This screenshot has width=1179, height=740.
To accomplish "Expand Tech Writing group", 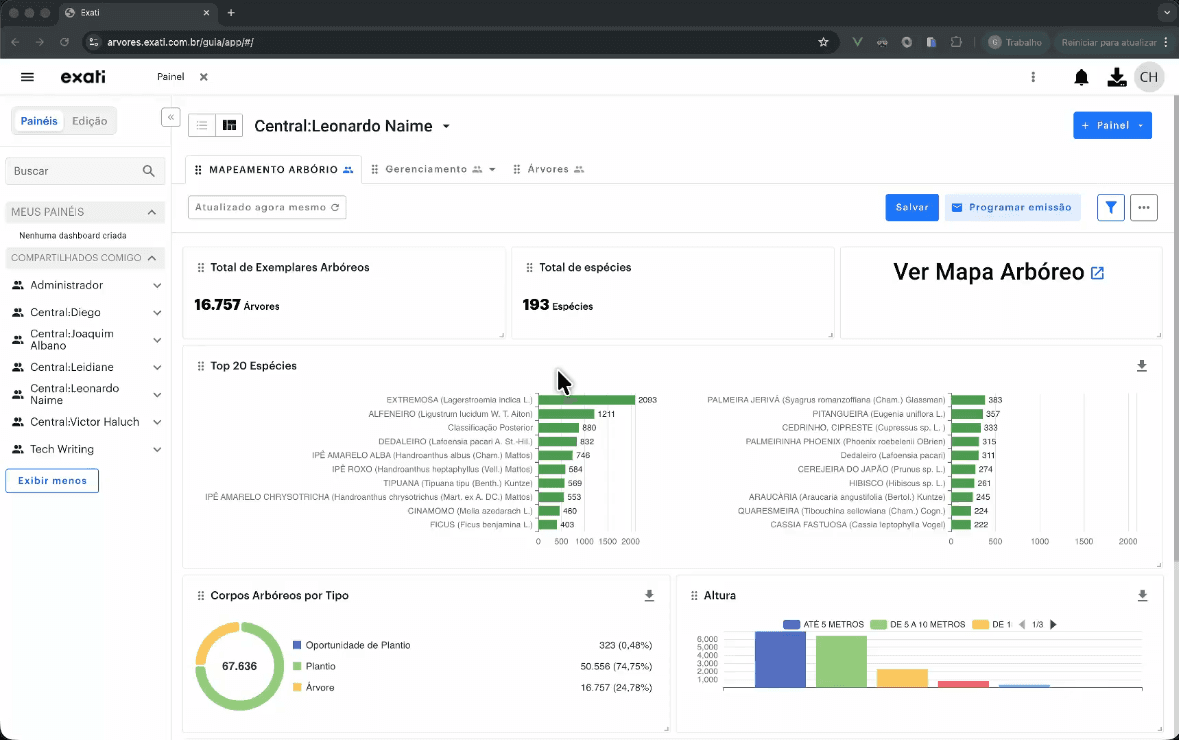I will 157,450.
